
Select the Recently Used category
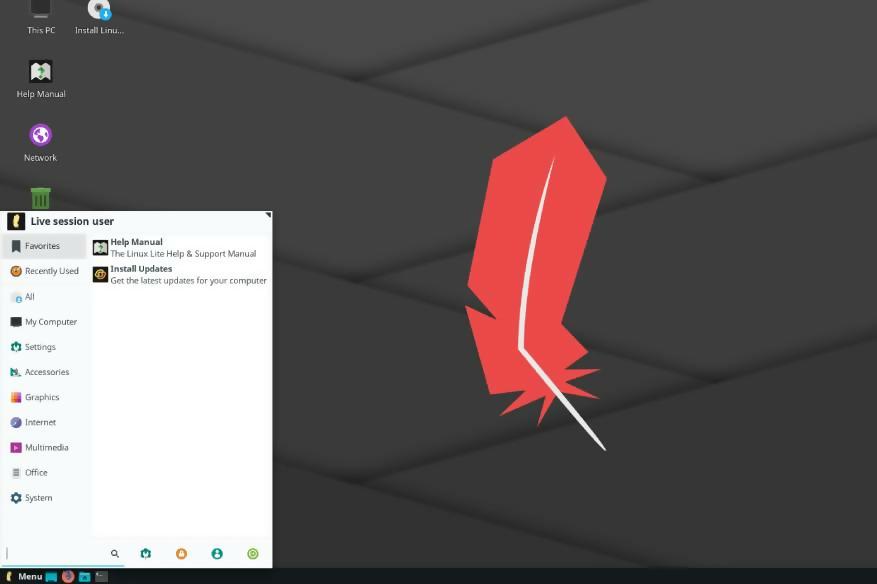(x=44, y=271)
